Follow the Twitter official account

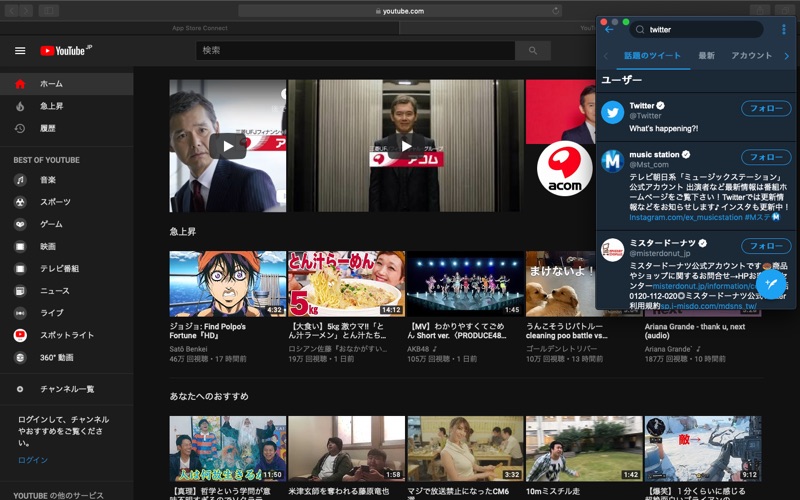click(x=765, y=108)
